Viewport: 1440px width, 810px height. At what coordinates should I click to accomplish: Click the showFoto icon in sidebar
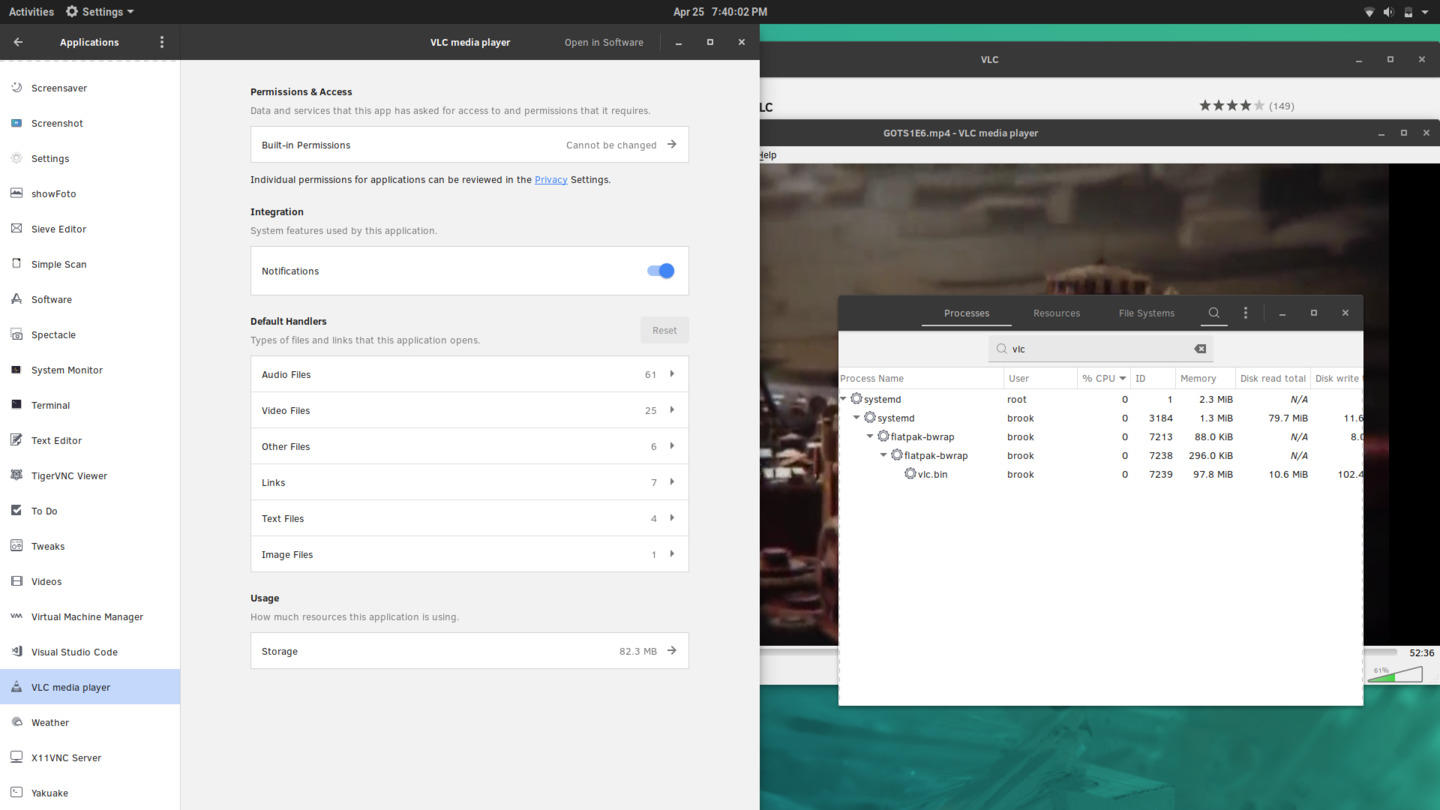[x=16, y=194]
